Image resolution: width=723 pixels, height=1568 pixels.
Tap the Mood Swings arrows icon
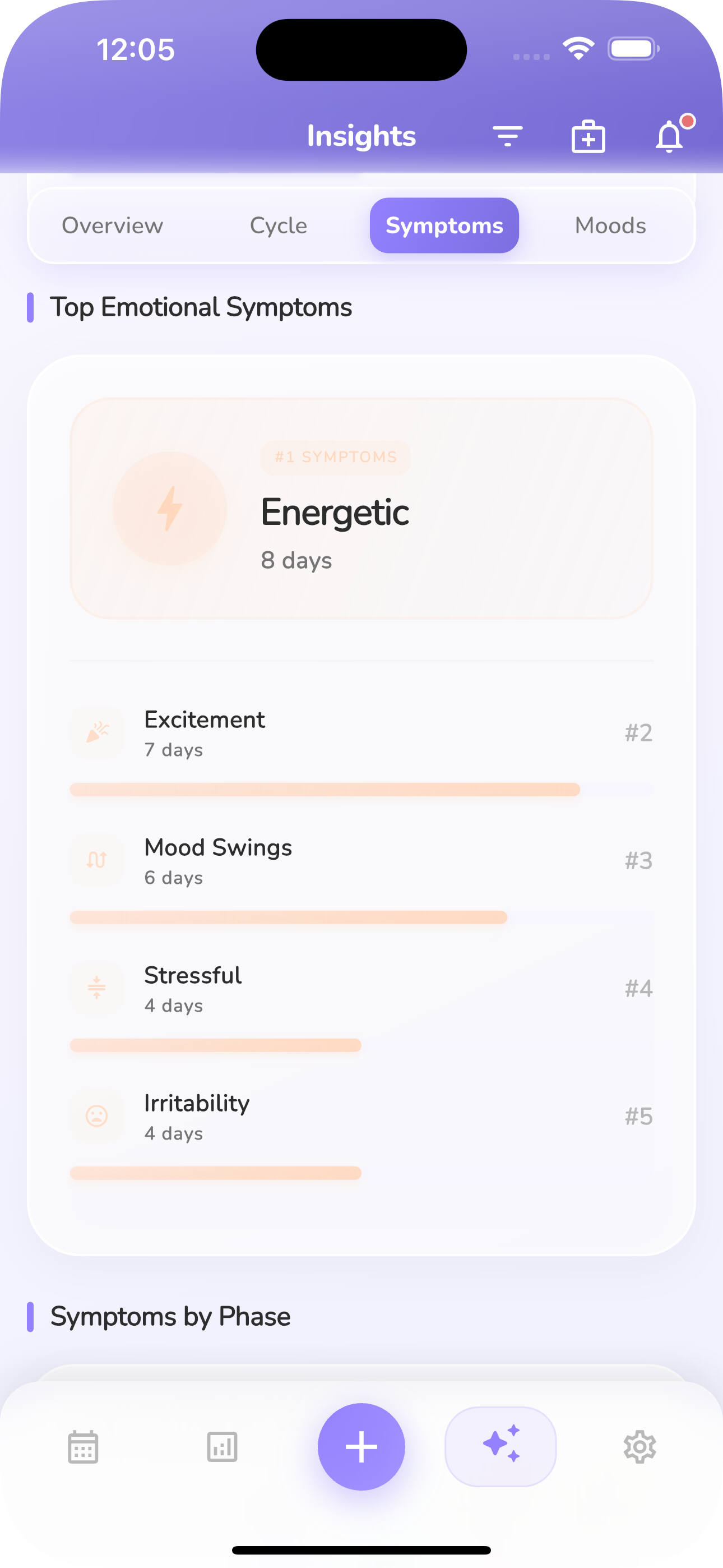click(97, 860)
